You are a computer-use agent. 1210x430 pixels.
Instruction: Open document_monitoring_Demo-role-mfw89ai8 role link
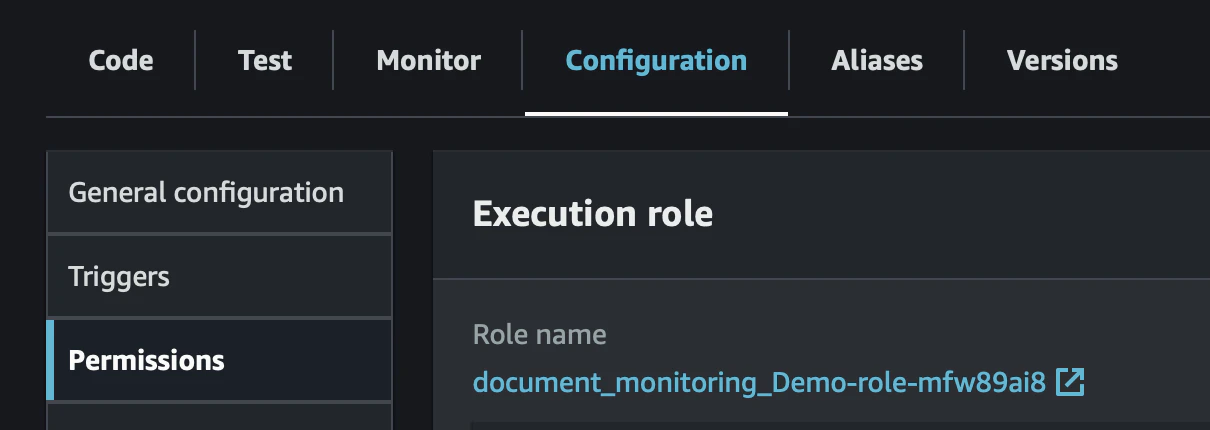[x=759, y=382]
